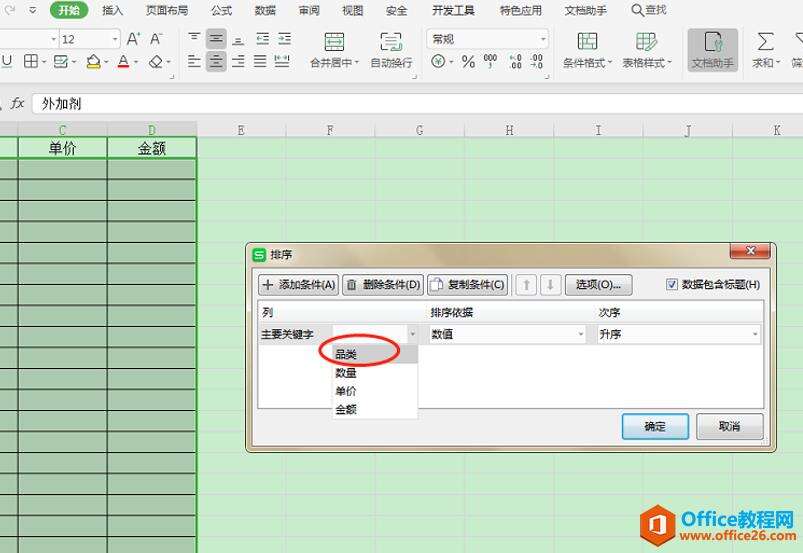Select 金额 in the dropdown list
The image size is (803, 553).
[375, 409]
